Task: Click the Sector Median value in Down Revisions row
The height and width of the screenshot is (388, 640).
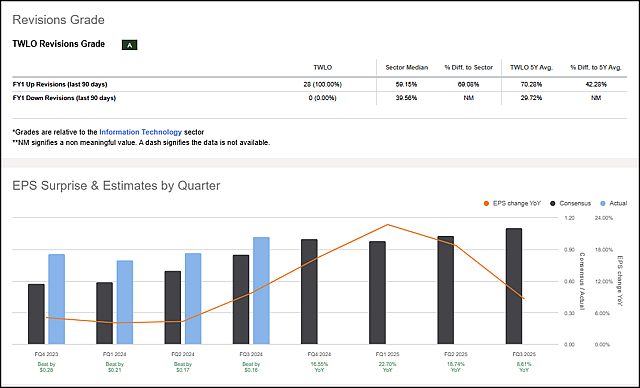Action: pyautogui.click(x=407, y=98)
